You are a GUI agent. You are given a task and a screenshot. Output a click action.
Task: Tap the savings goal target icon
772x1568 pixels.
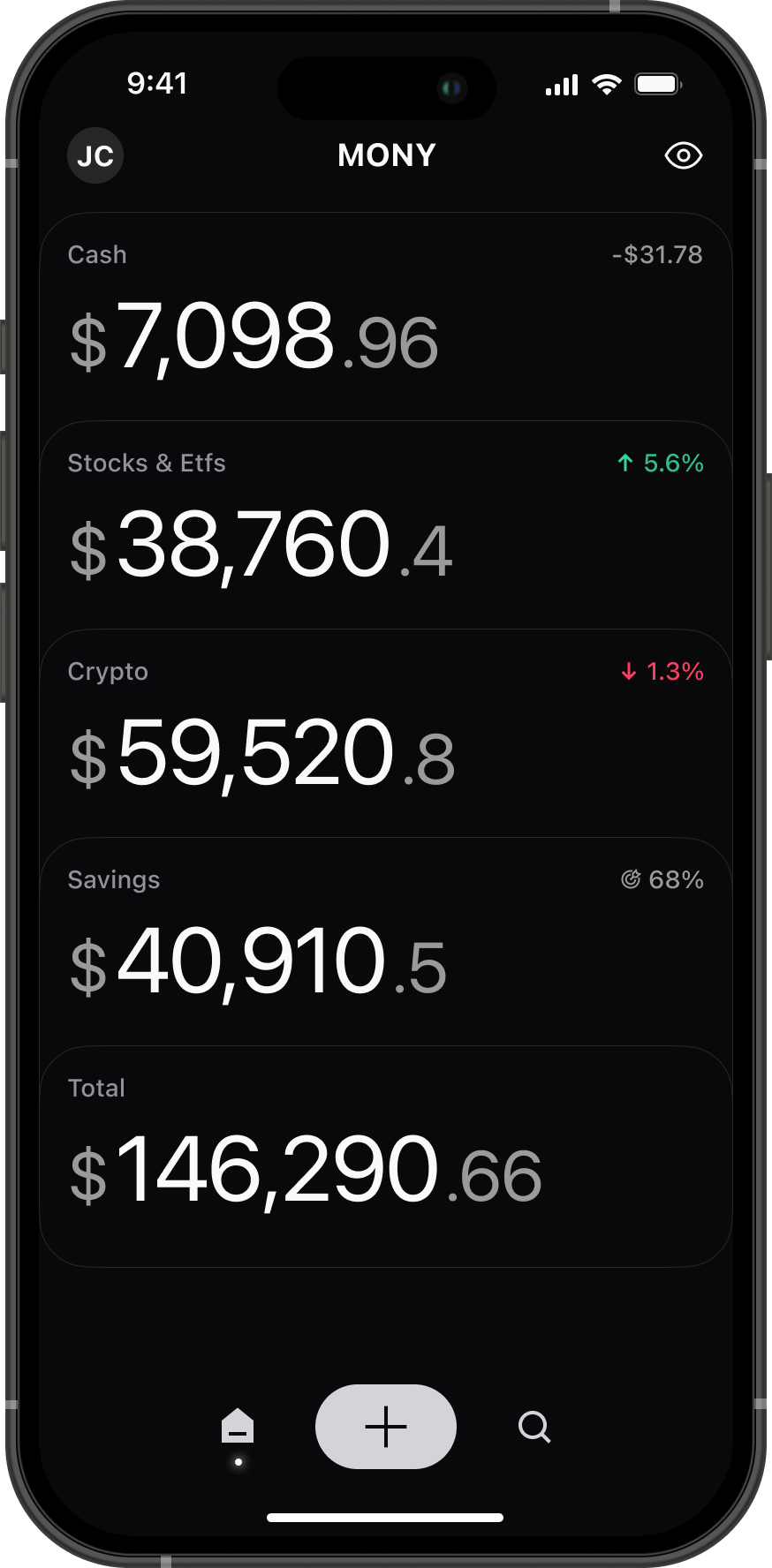point(631,879)
